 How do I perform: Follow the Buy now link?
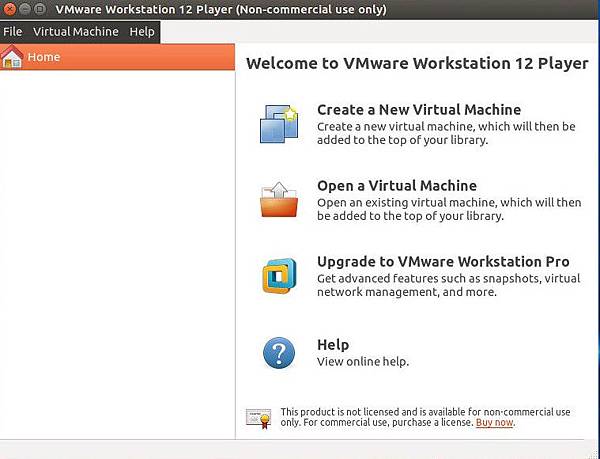point(494,423)
